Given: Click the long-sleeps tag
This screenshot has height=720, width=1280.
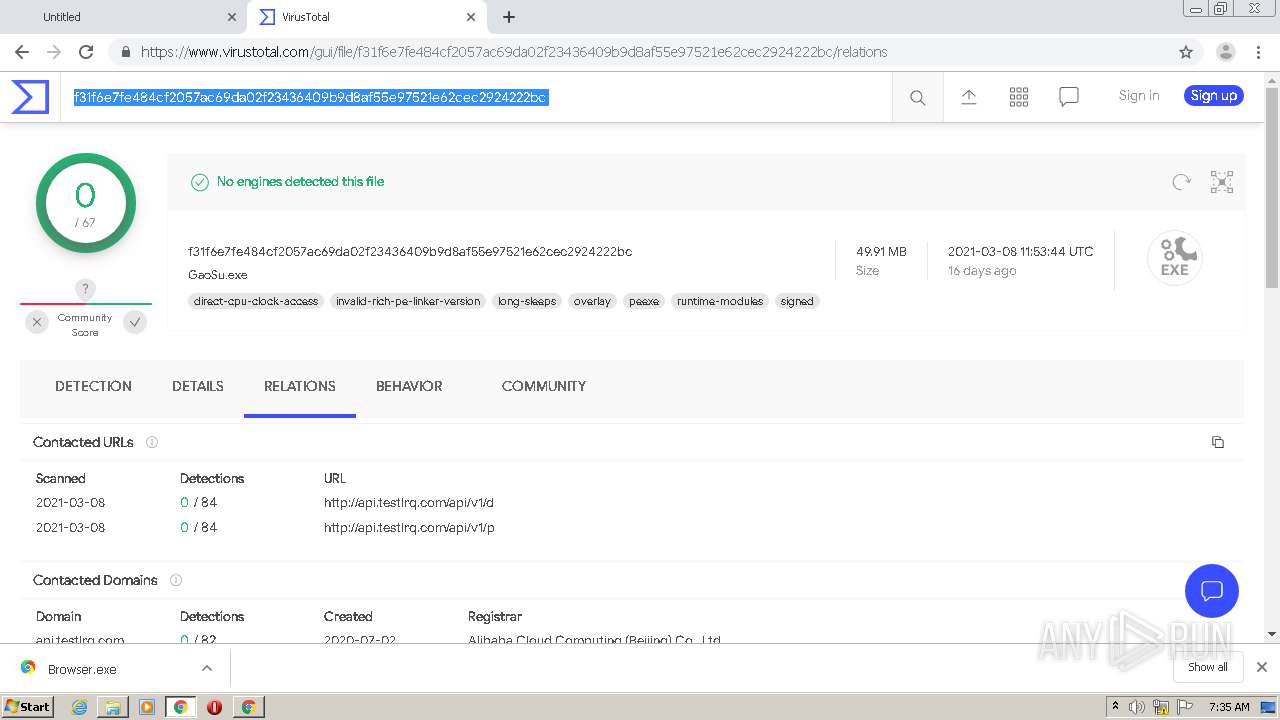Looking at the screenshot, I should pos(527,301).
